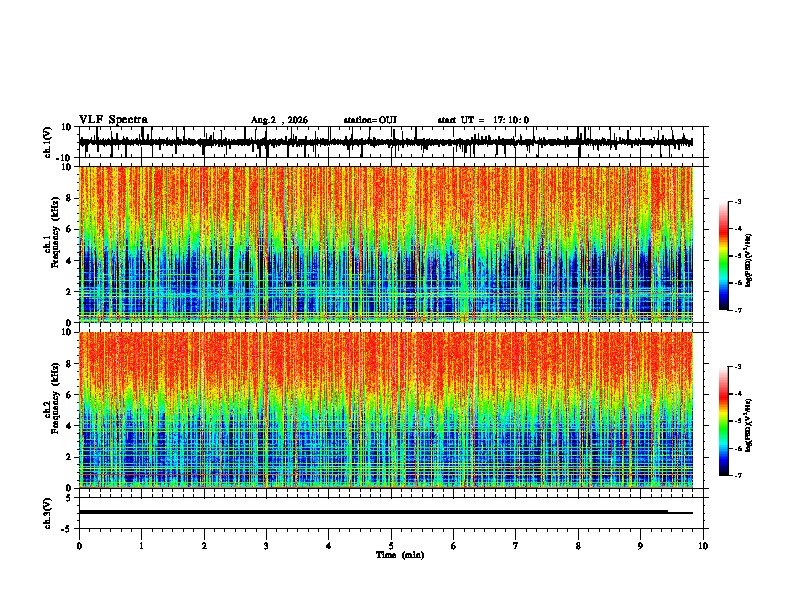Image resolution: width=792 pixels, height=612 pixels.
Task: Click the "8" tick label on time axis
Action: [x=578, y=546]
